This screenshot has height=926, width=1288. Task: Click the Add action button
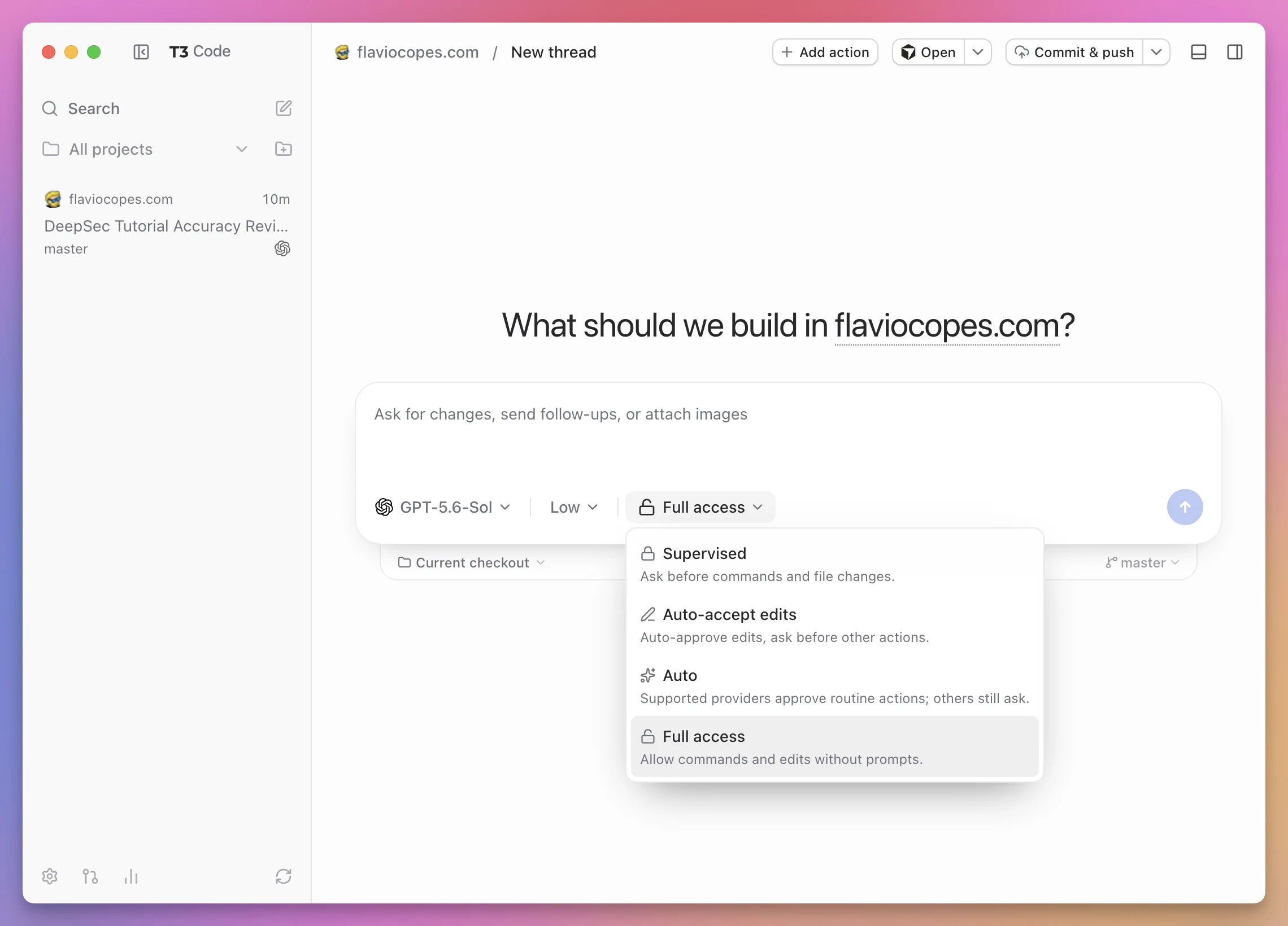point(825,53)
